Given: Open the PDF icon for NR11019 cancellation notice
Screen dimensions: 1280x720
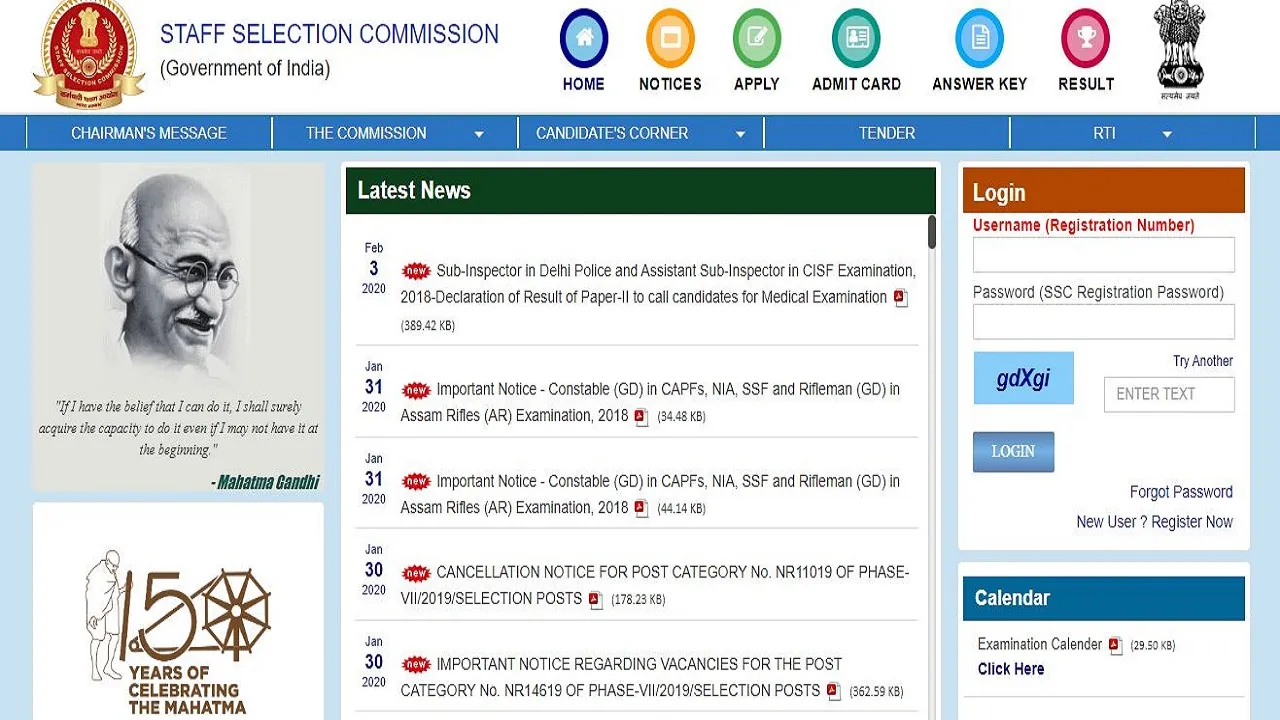Looking at the screenshot, I should click(595, 600).
